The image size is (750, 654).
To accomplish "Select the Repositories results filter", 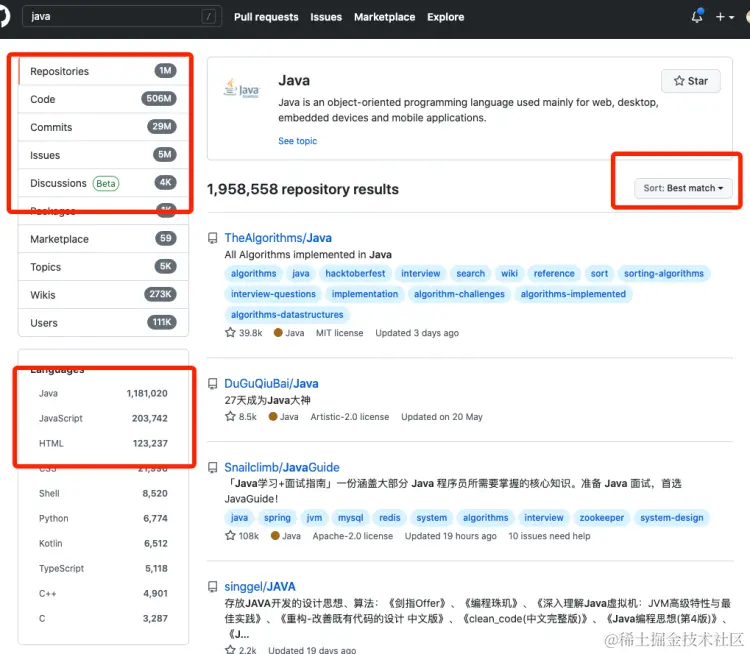I will click(103, 71).
